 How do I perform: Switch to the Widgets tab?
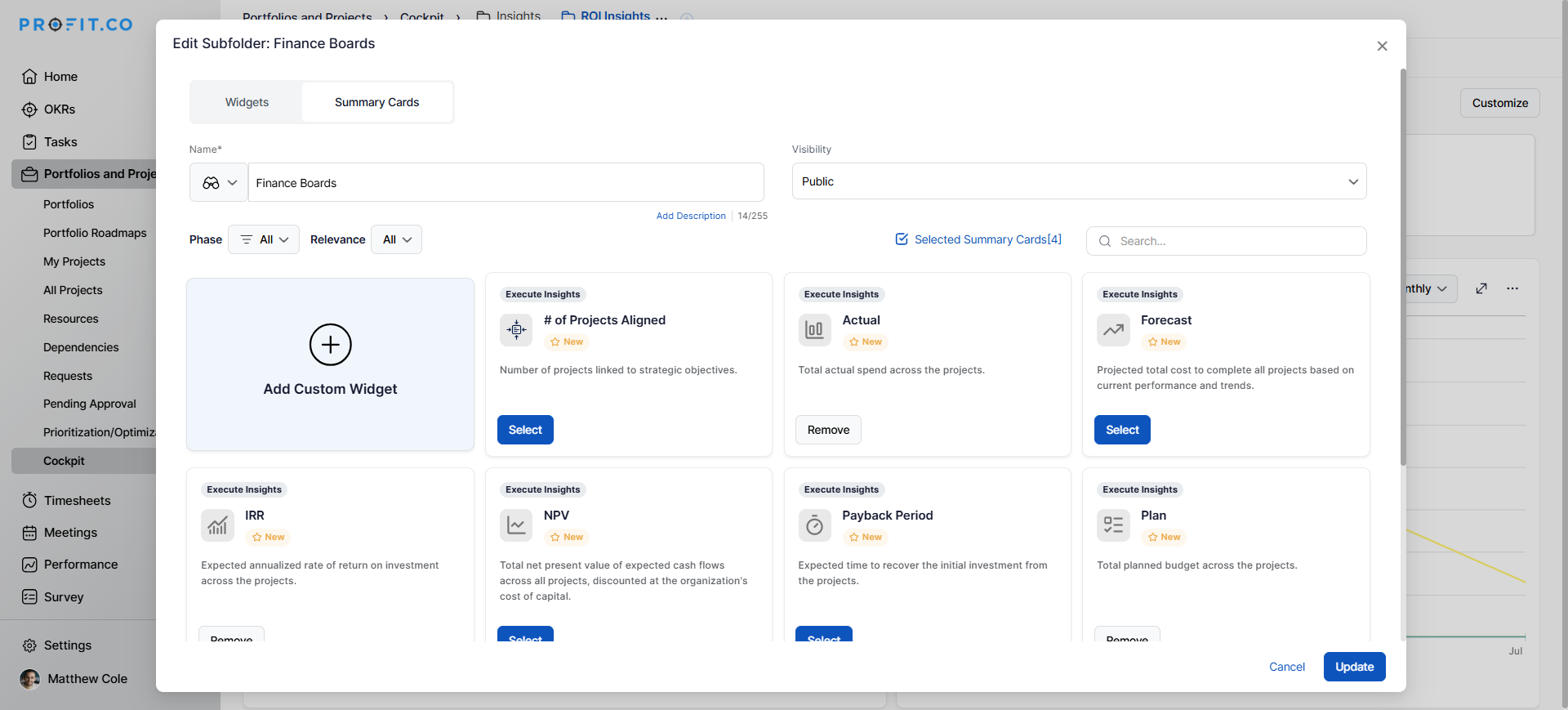[247, 102]
